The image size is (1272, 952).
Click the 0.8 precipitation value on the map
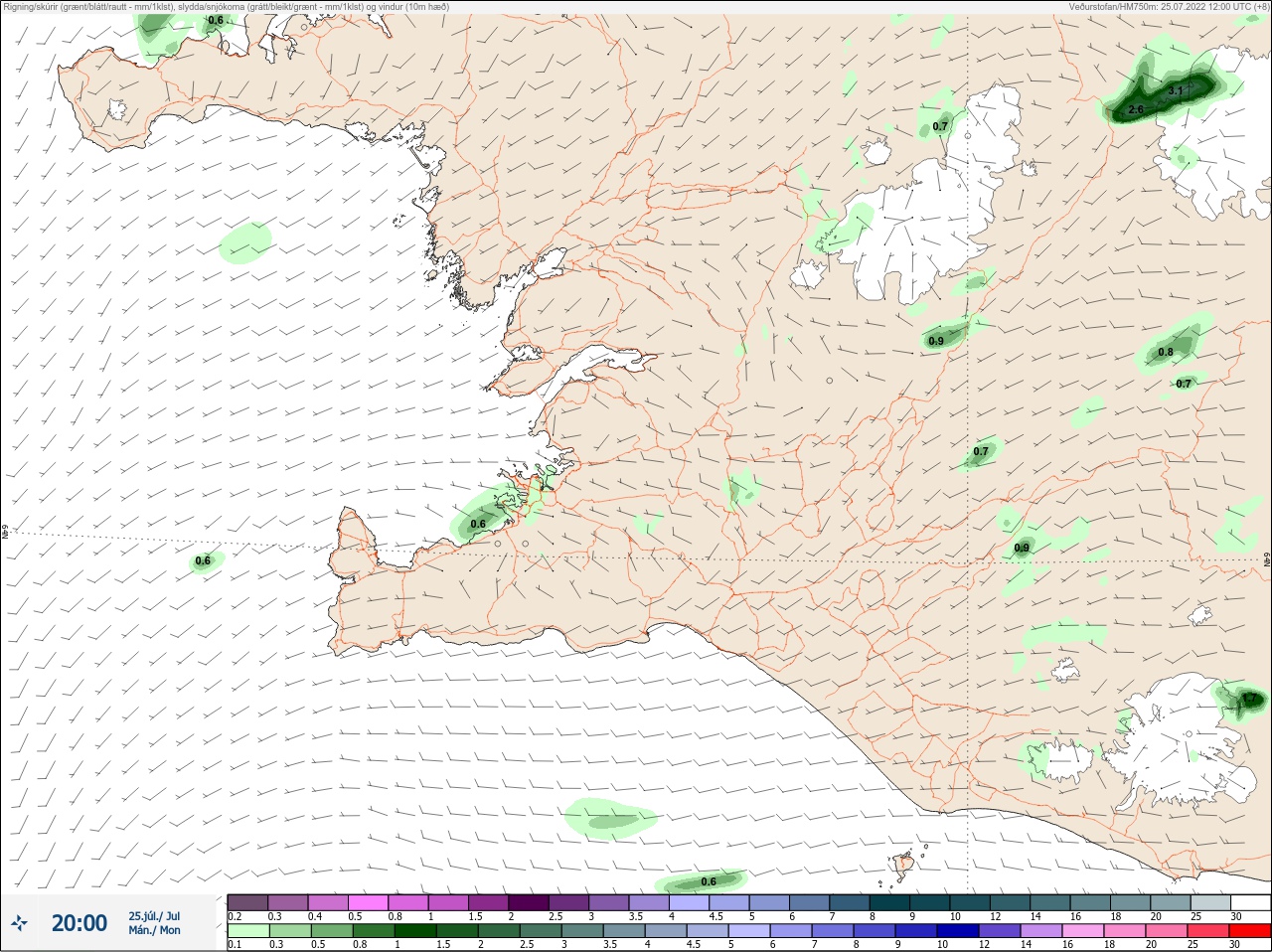(1165, 352)
